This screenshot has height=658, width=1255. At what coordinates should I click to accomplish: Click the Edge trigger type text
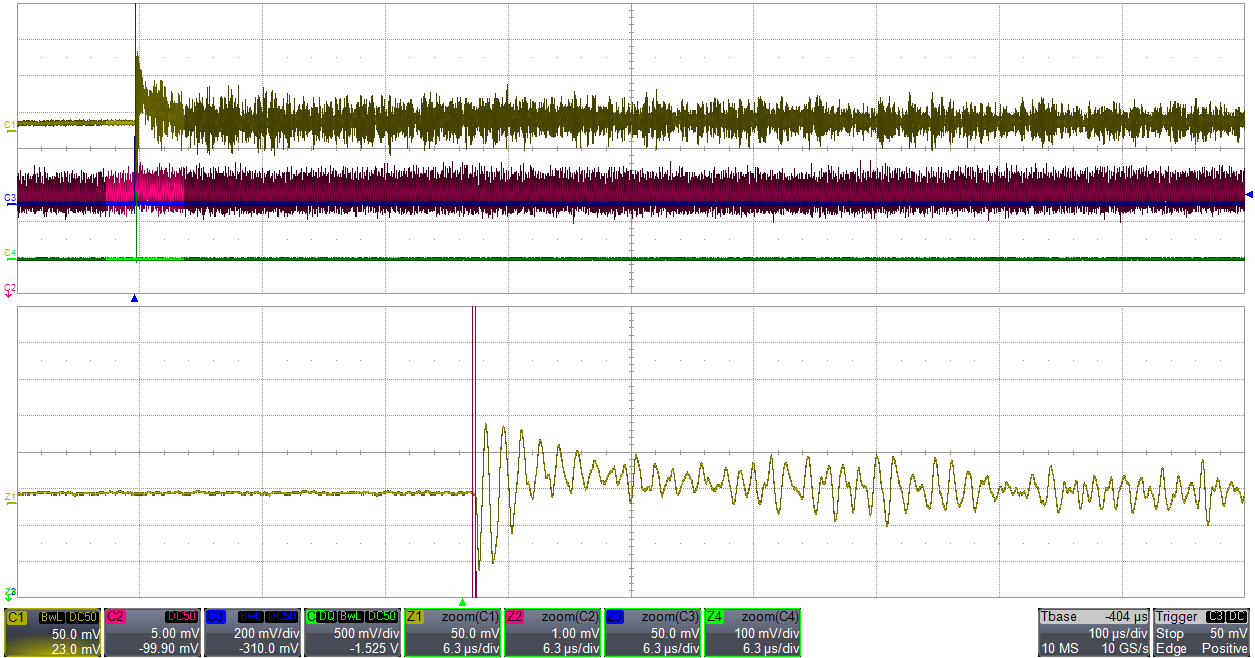(x=1170, y=649)
